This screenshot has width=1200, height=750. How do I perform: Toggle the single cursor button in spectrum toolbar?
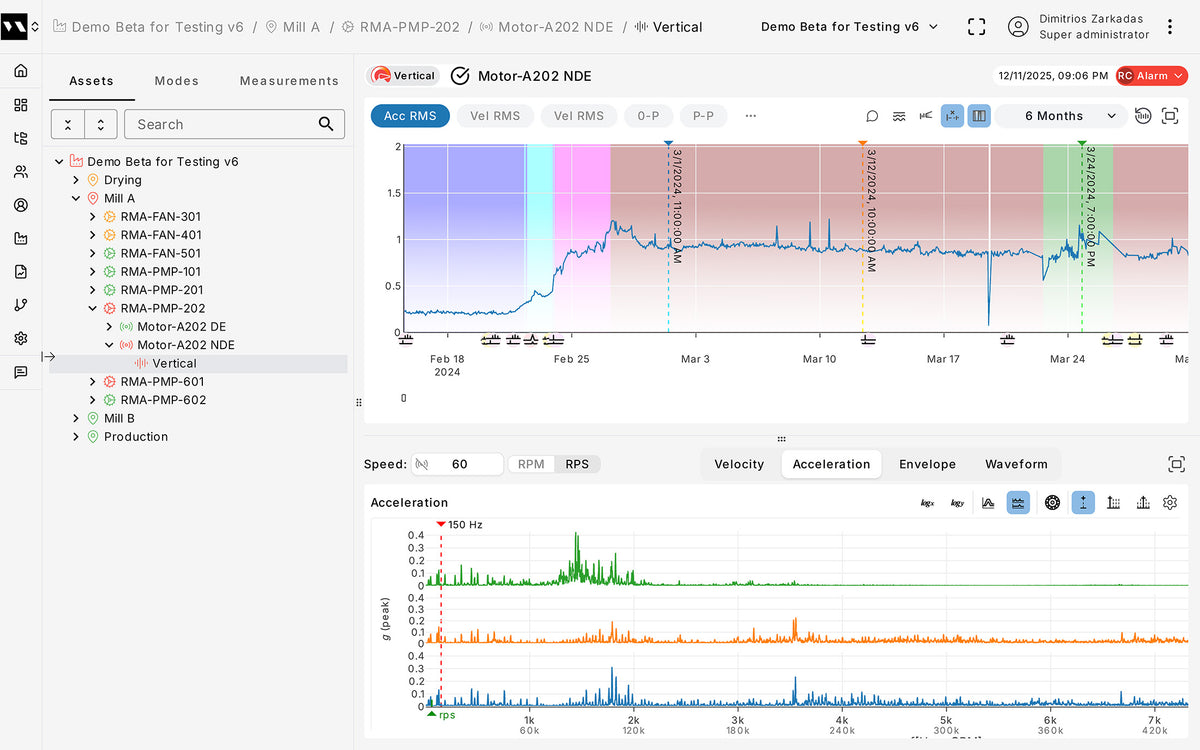tap(1083, 503)
